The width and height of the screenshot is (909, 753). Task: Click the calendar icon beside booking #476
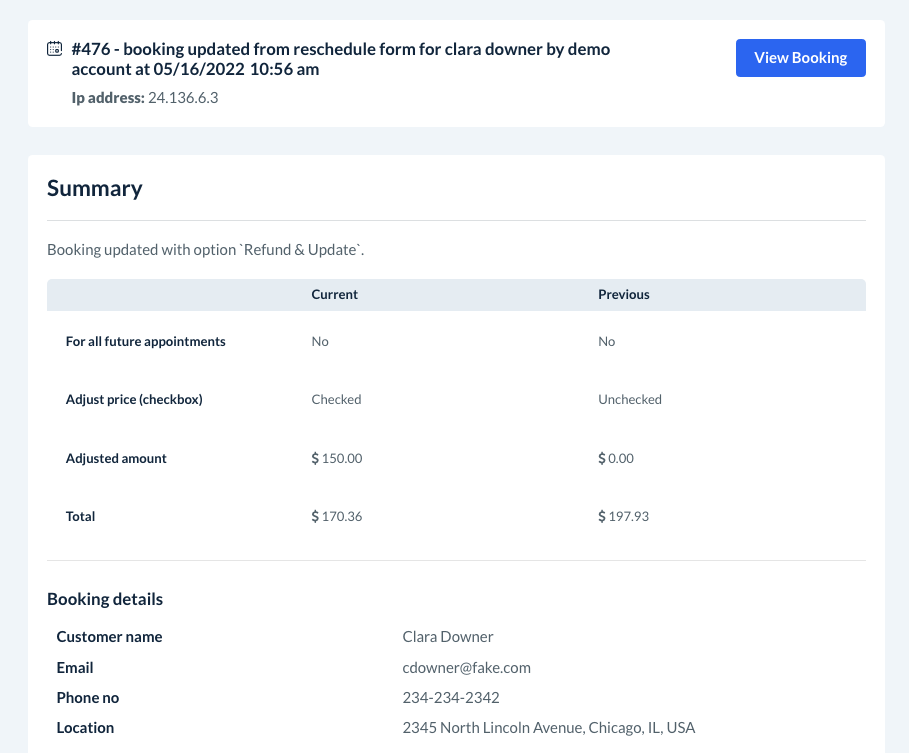[55, 48]
